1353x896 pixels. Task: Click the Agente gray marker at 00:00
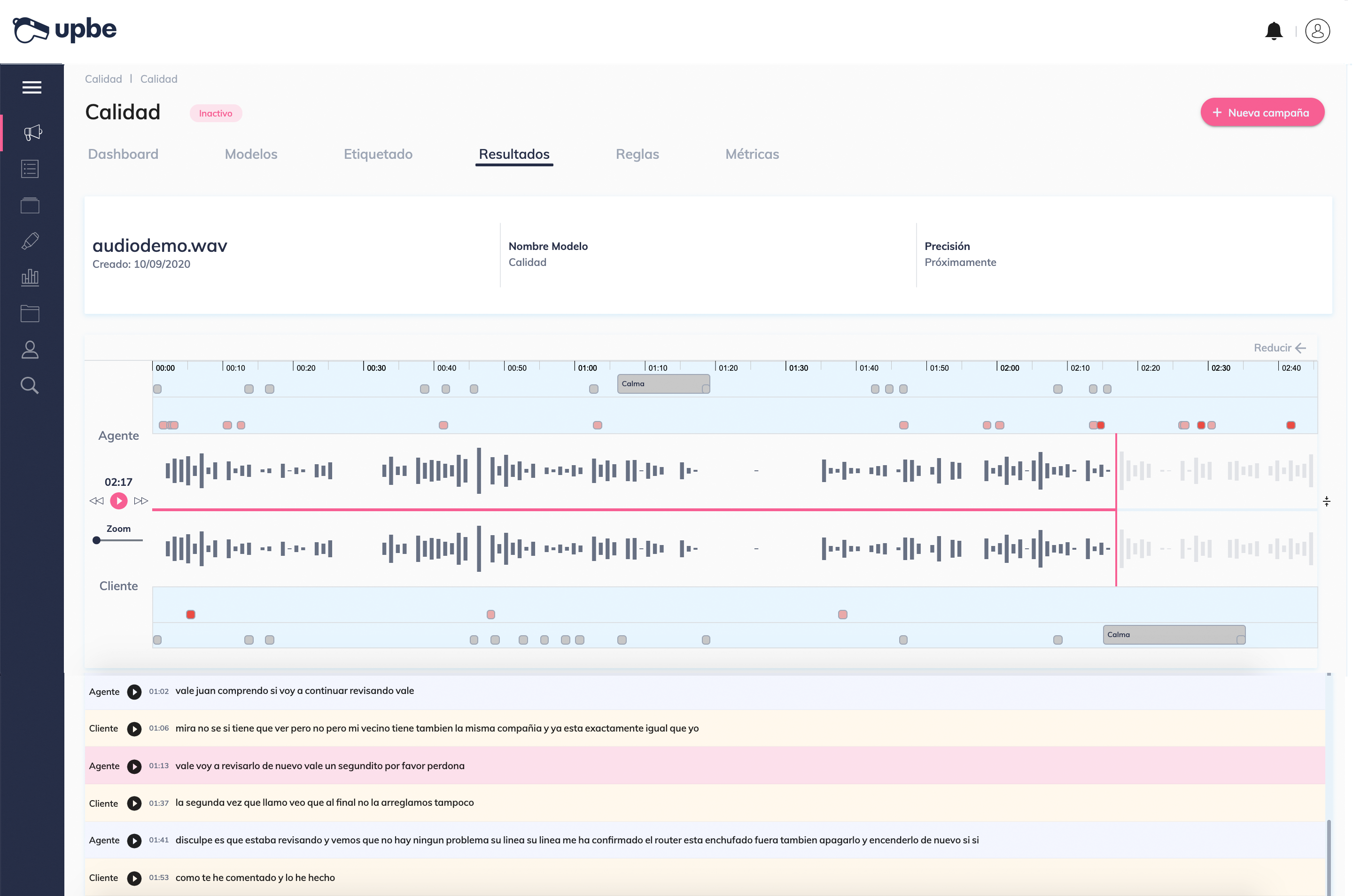(x=157, y=389)
